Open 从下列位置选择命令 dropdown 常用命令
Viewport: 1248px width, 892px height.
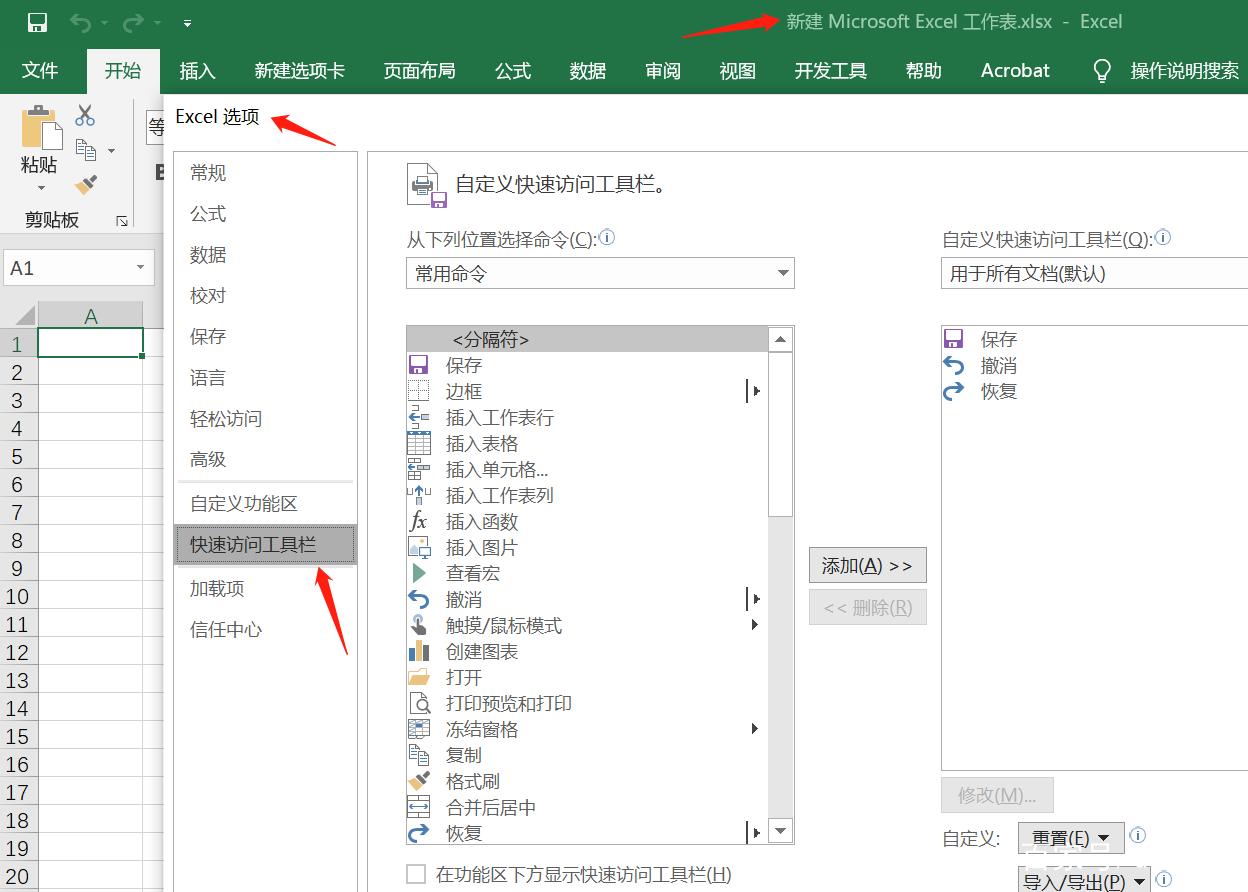[x=600, y=273]
